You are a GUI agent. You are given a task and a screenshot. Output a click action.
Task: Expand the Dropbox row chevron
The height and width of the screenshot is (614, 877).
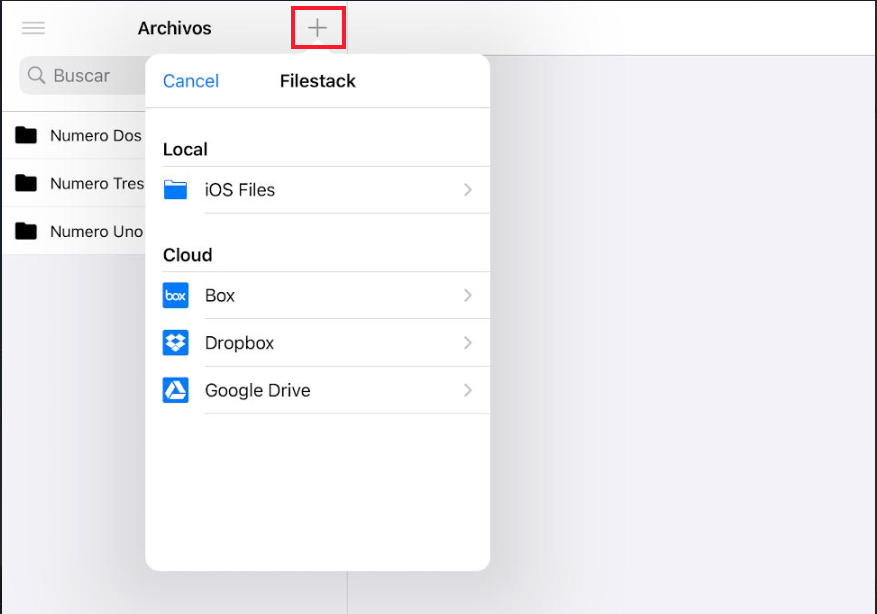(x=468, y=343)
